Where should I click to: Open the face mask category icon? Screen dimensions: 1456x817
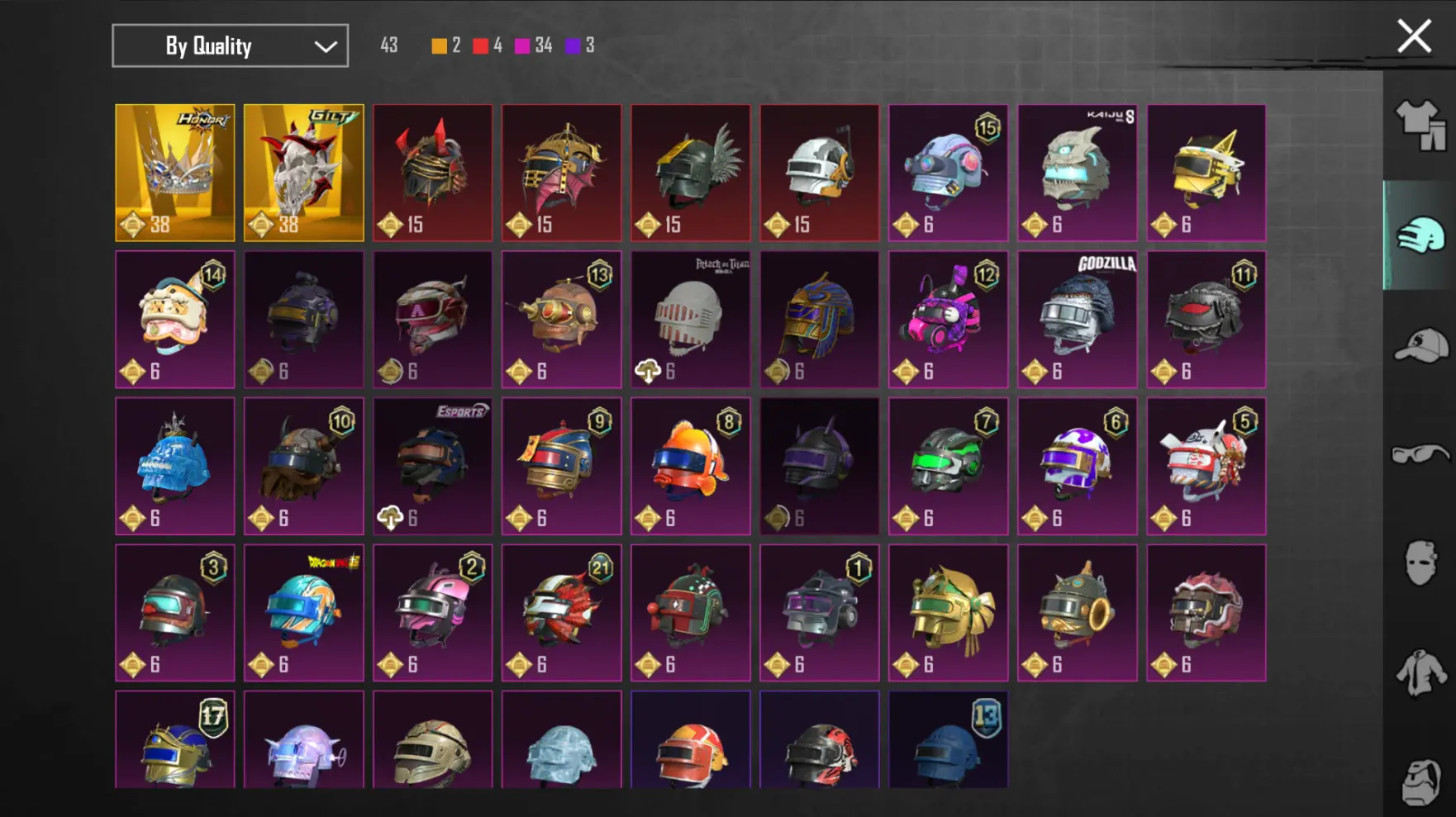(1420, 563)
